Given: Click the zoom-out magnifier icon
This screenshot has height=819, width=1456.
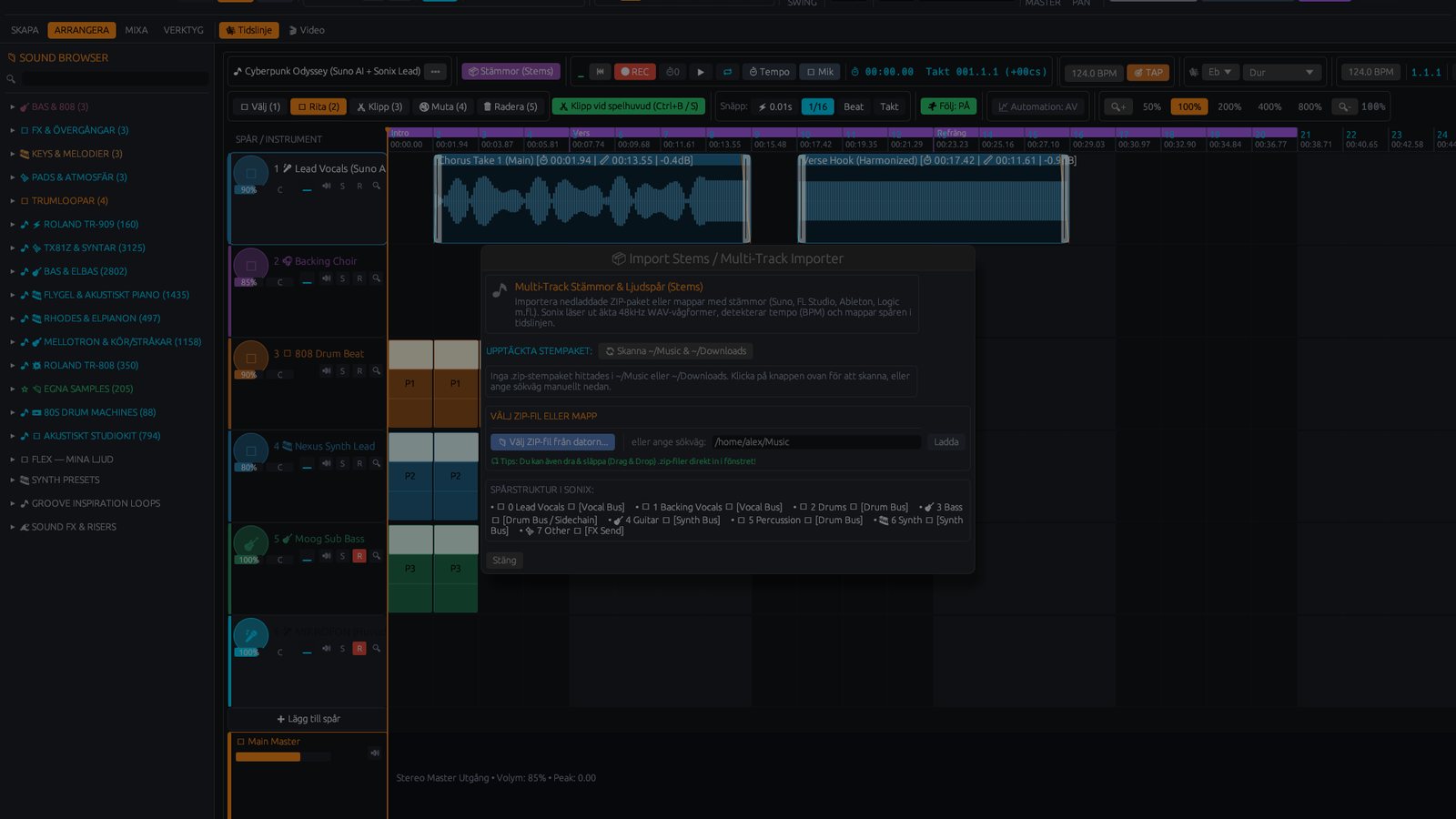Looking at the screenshot, I should point(1344,106).
